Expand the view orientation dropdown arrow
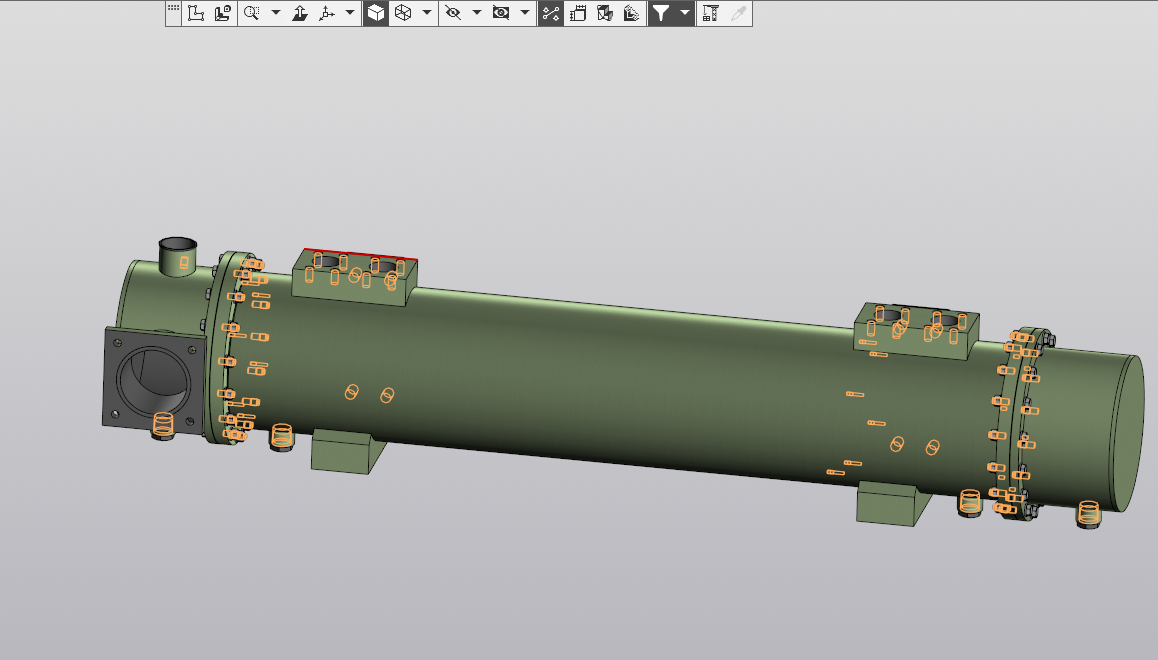Viewport: 1158px width, 660px height. click(x=349, y=13)
